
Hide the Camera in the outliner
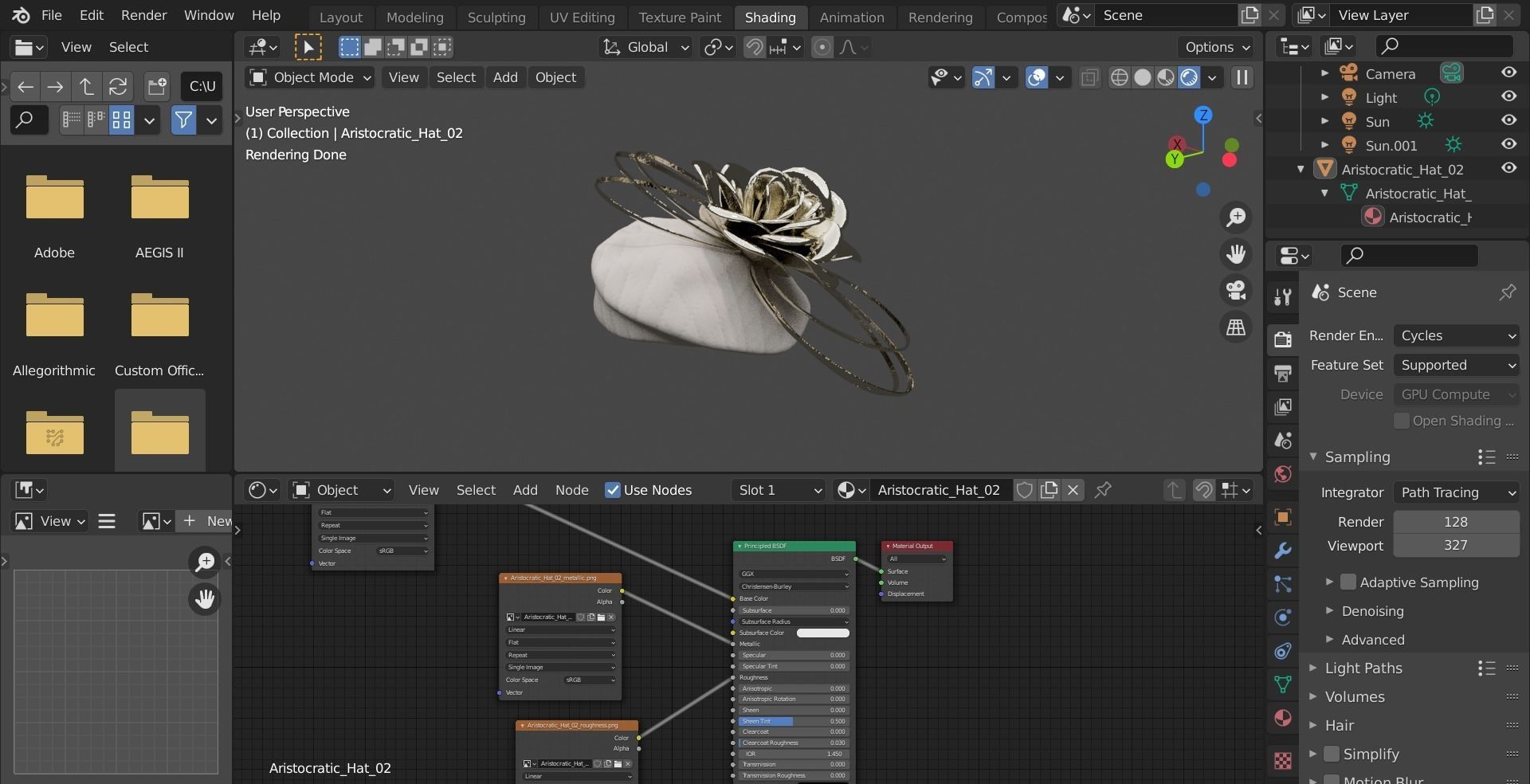[x=1508, y=73]
